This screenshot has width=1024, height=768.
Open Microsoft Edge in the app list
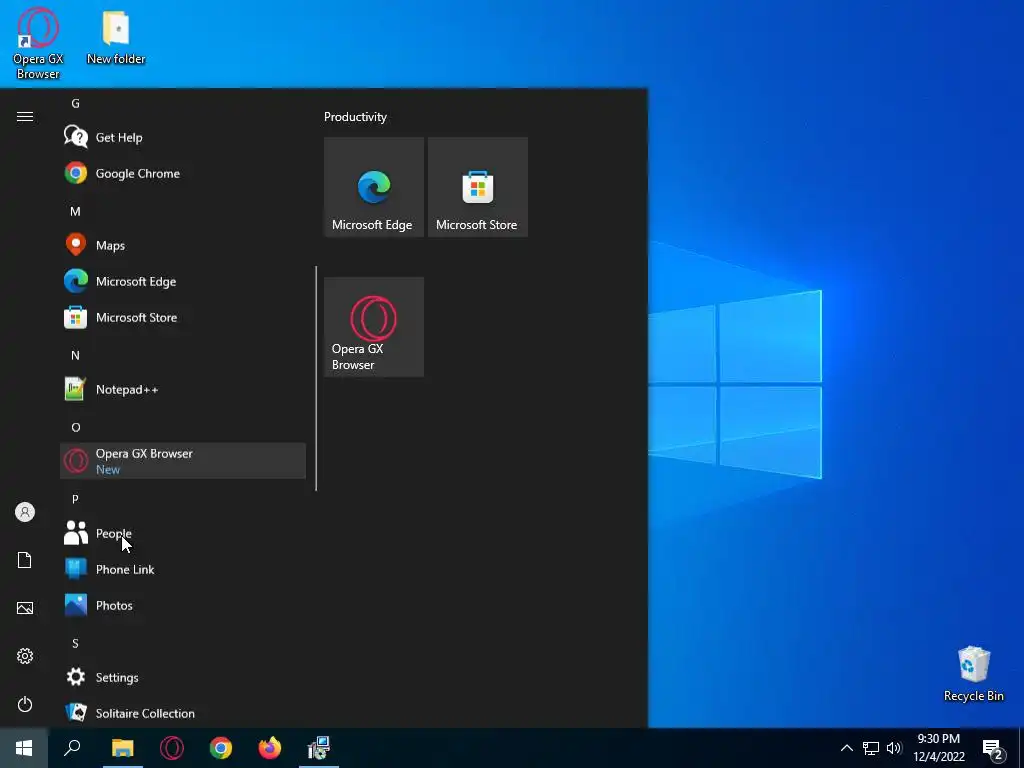tap(183, 281)
